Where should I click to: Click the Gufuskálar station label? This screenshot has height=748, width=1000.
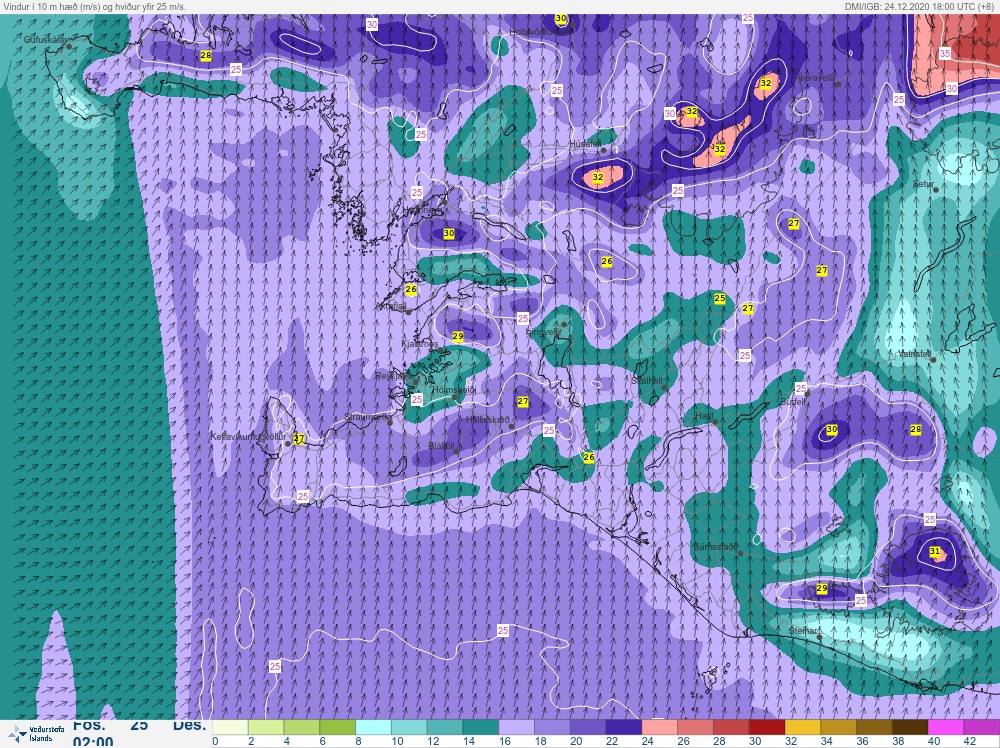click(44, 40)
